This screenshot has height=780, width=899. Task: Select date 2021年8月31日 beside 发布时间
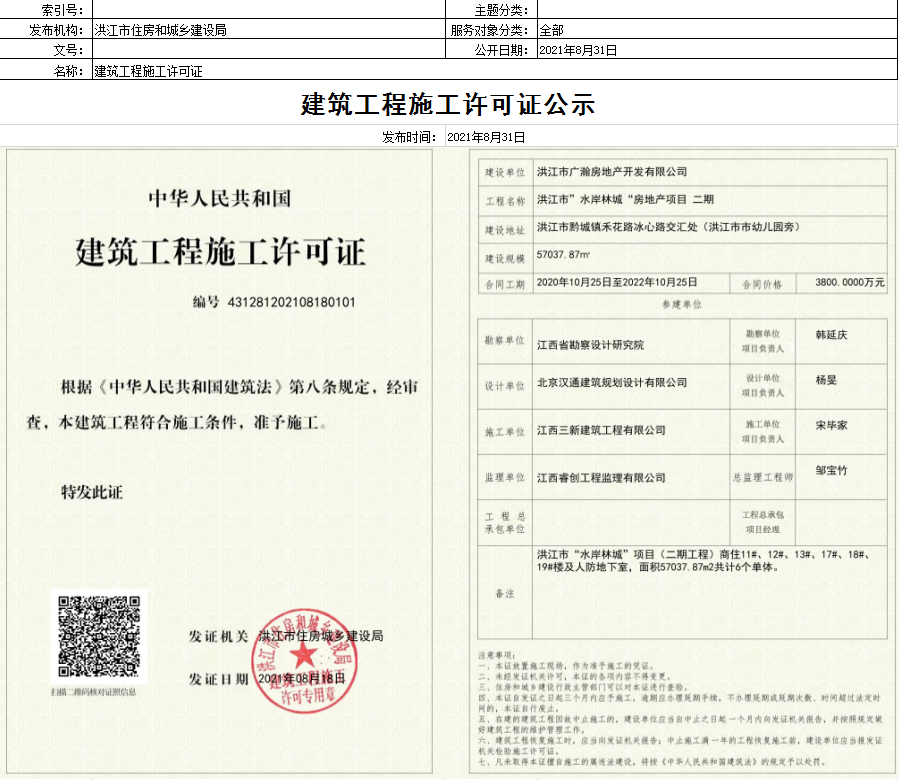(x=486, y=137)
